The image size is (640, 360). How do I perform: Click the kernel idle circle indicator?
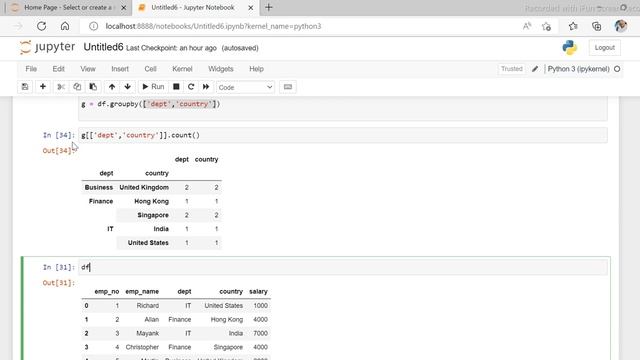(617, 69)
